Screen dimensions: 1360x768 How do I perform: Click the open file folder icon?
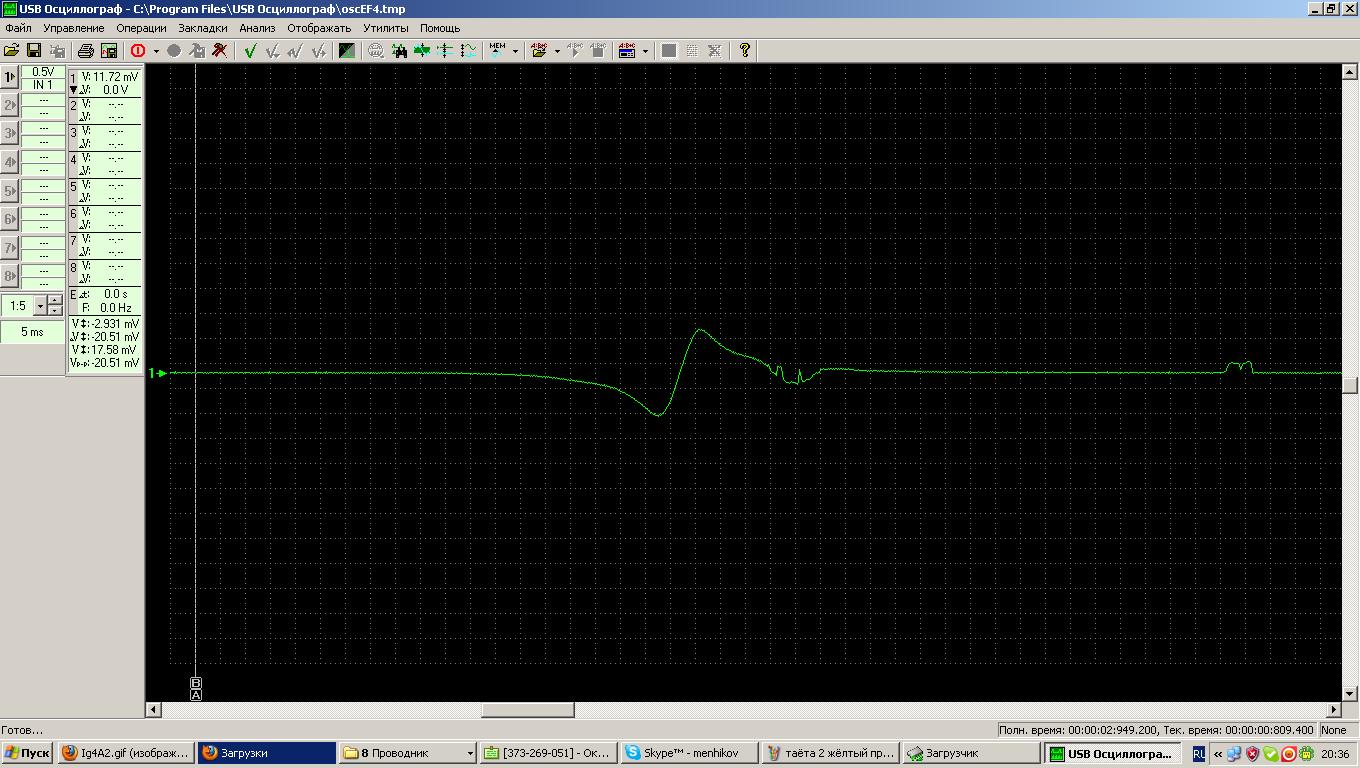point(12,50)
